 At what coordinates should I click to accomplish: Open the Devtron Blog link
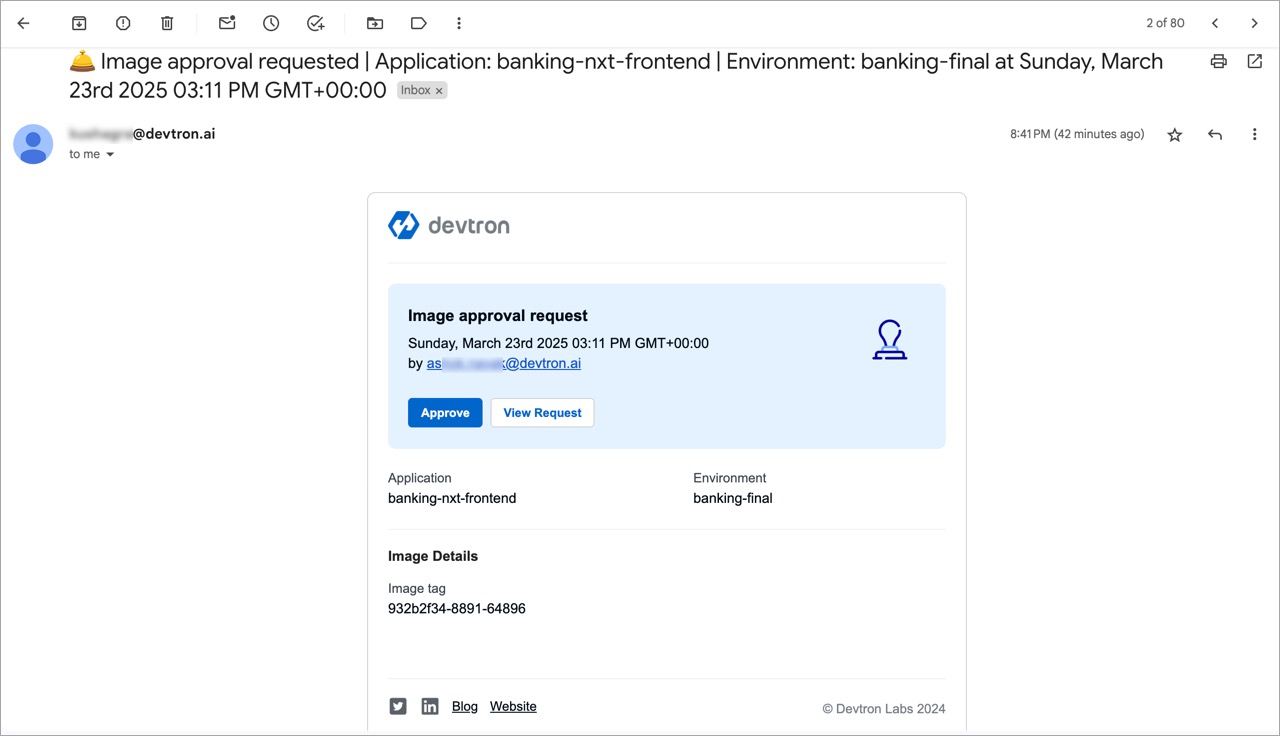pyautogui.click(x=465, y=707)
